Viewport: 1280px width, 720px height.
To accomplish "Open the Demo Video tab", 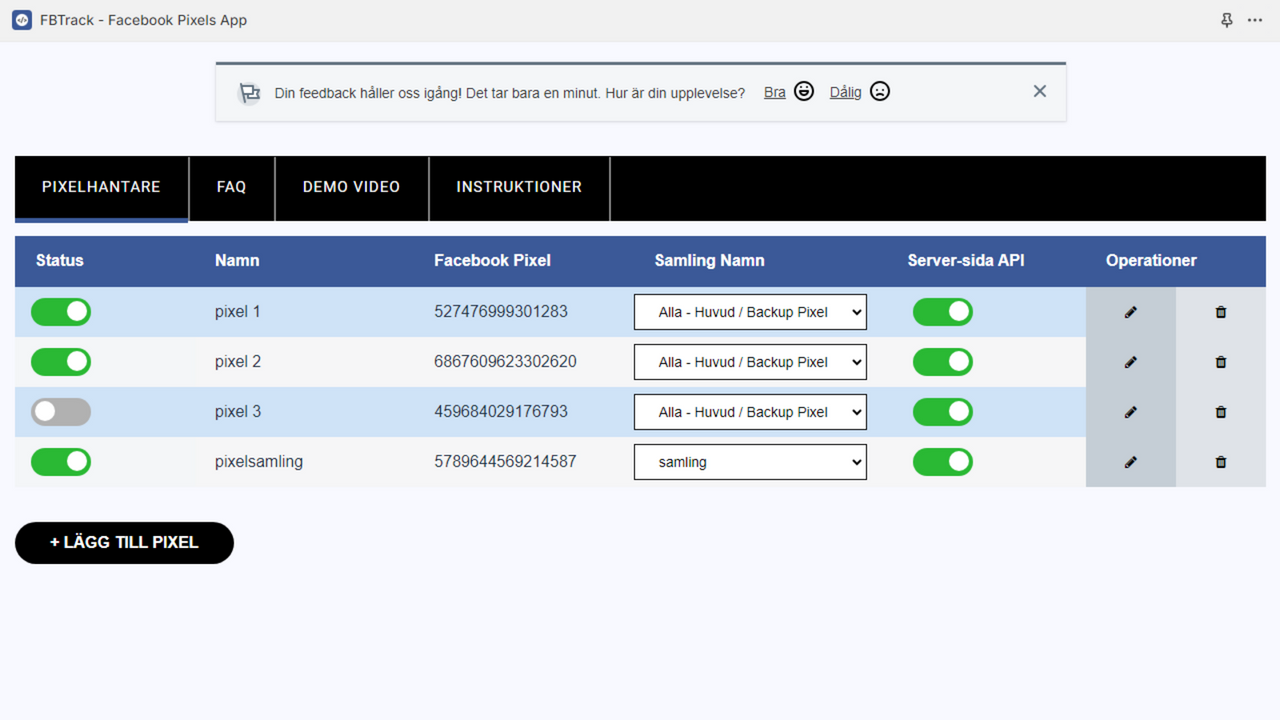I will pos(351,188).
